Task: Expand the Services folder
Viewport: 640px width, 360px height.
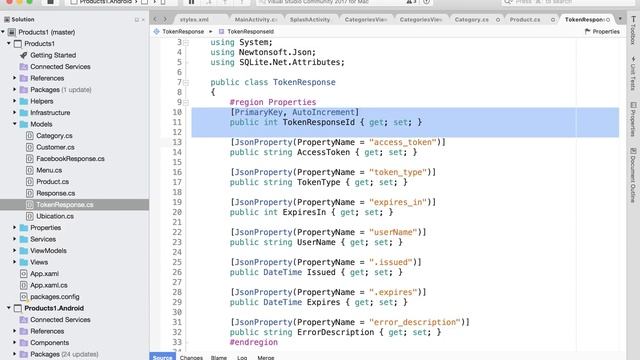Action: click(x=15, y=239)
